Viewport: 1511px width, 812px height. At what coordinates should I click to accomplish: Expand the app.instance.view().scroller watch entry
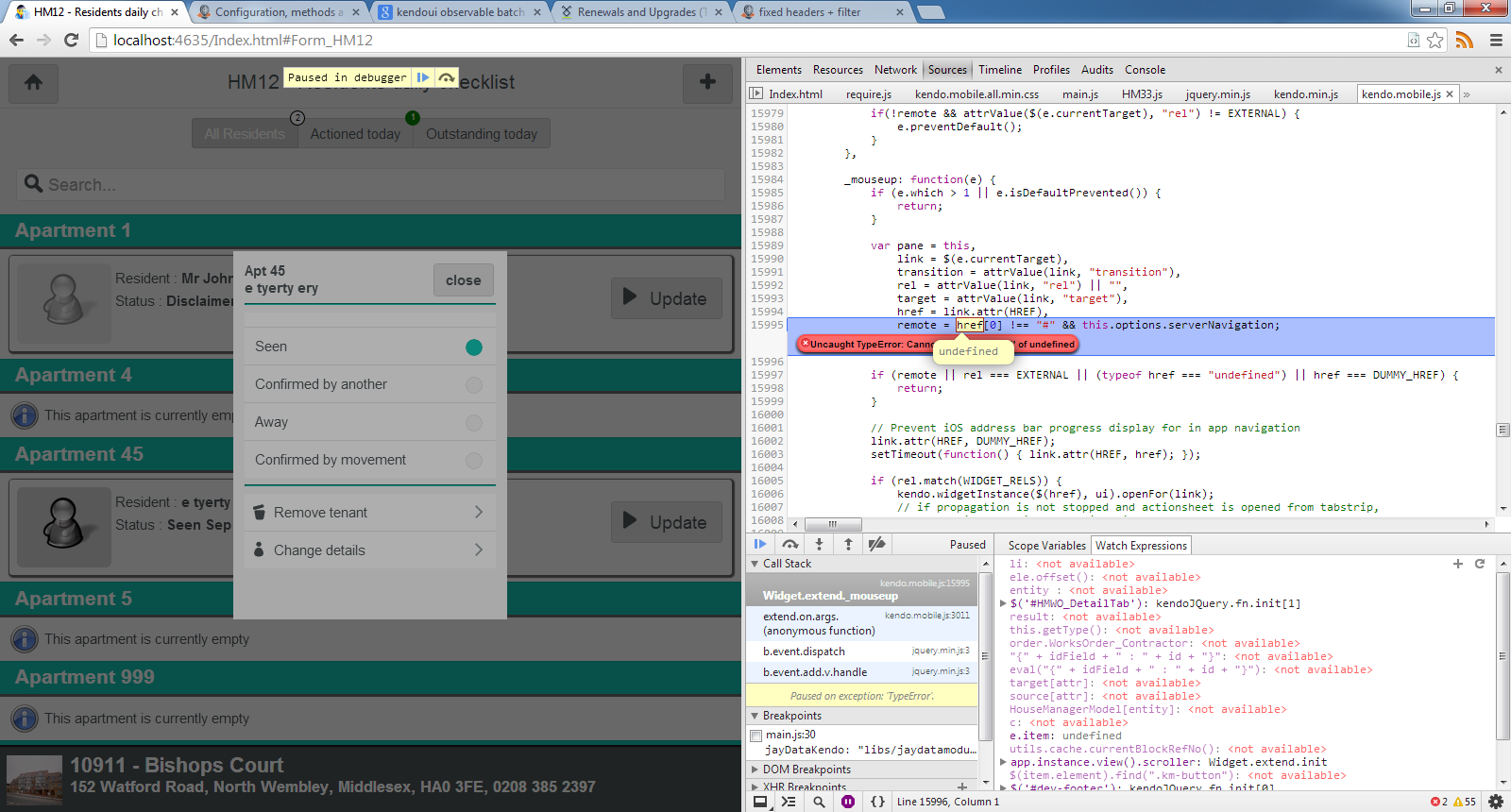(1003, 762)
